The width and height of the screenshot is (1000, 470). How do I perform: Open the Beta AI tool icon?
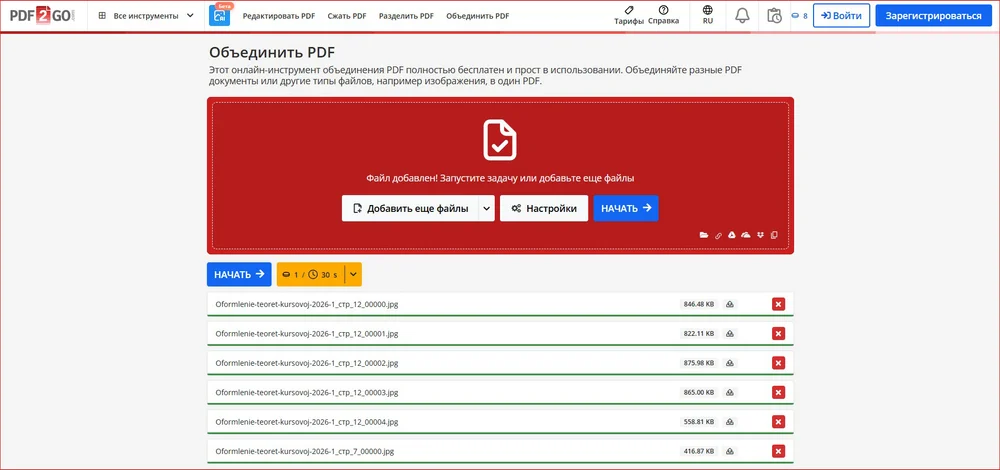click(x=219, y=16)
